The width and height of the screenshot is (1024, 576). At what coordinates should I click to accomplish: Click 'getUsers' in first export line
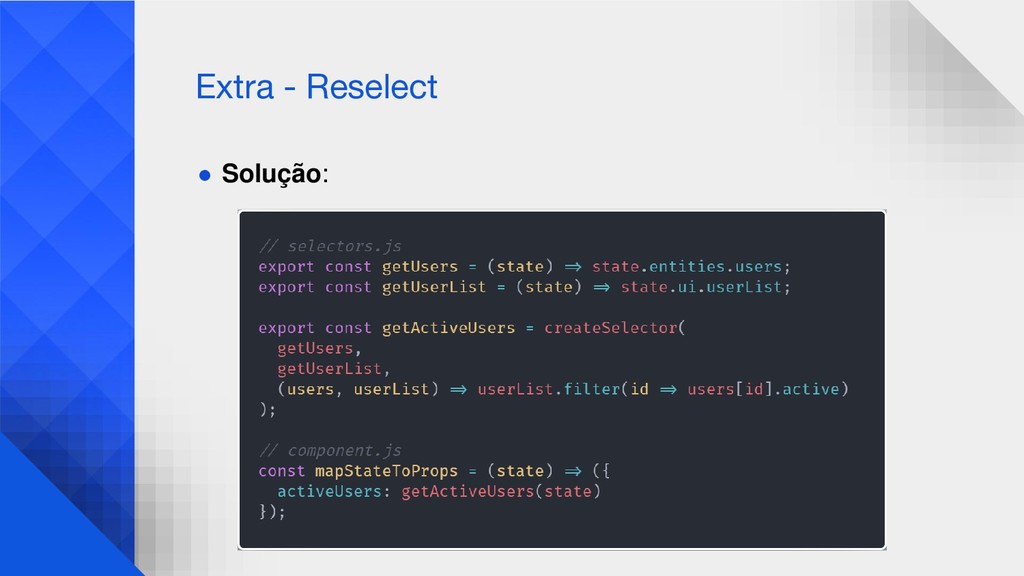(420, 266)
